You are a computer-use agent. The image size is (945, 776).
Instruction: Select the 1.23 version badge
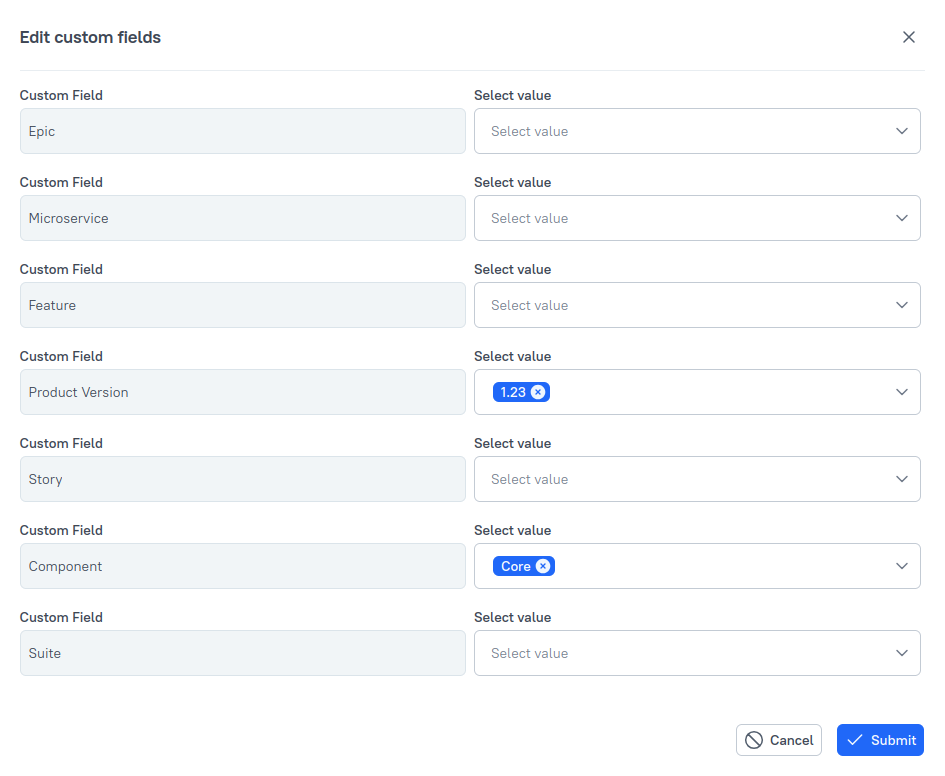(513, 392)
